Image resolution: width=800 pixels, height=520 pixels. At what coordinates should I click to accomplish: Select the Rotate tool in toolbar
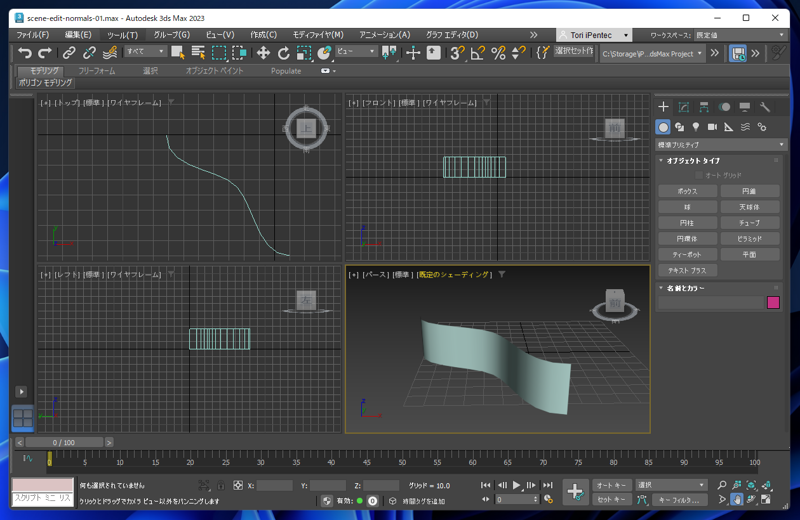[283, 53]
